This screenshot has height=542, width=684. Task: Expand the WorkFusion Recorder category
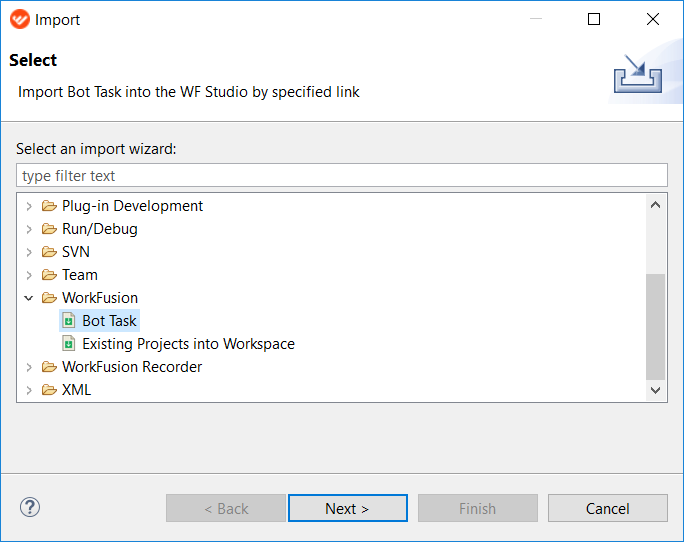(29, 367)
